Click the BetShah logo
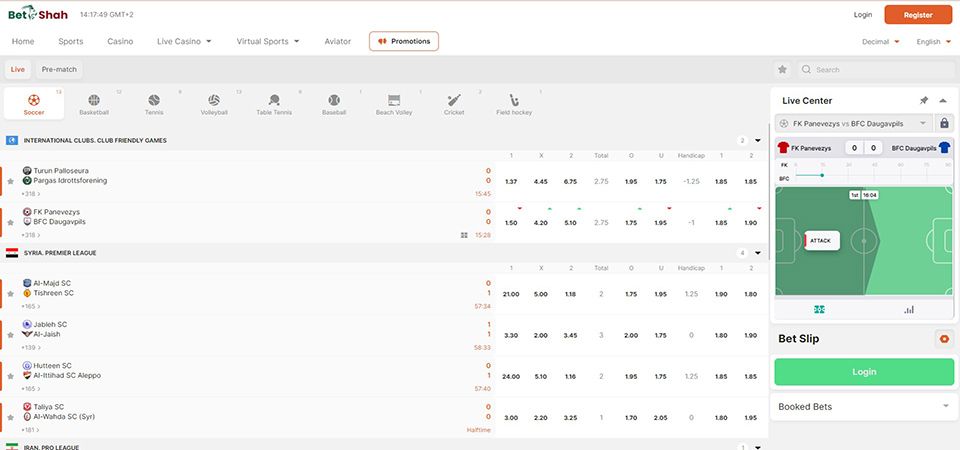960x450 pixels. pyautogui.click(x=38, y=14)
